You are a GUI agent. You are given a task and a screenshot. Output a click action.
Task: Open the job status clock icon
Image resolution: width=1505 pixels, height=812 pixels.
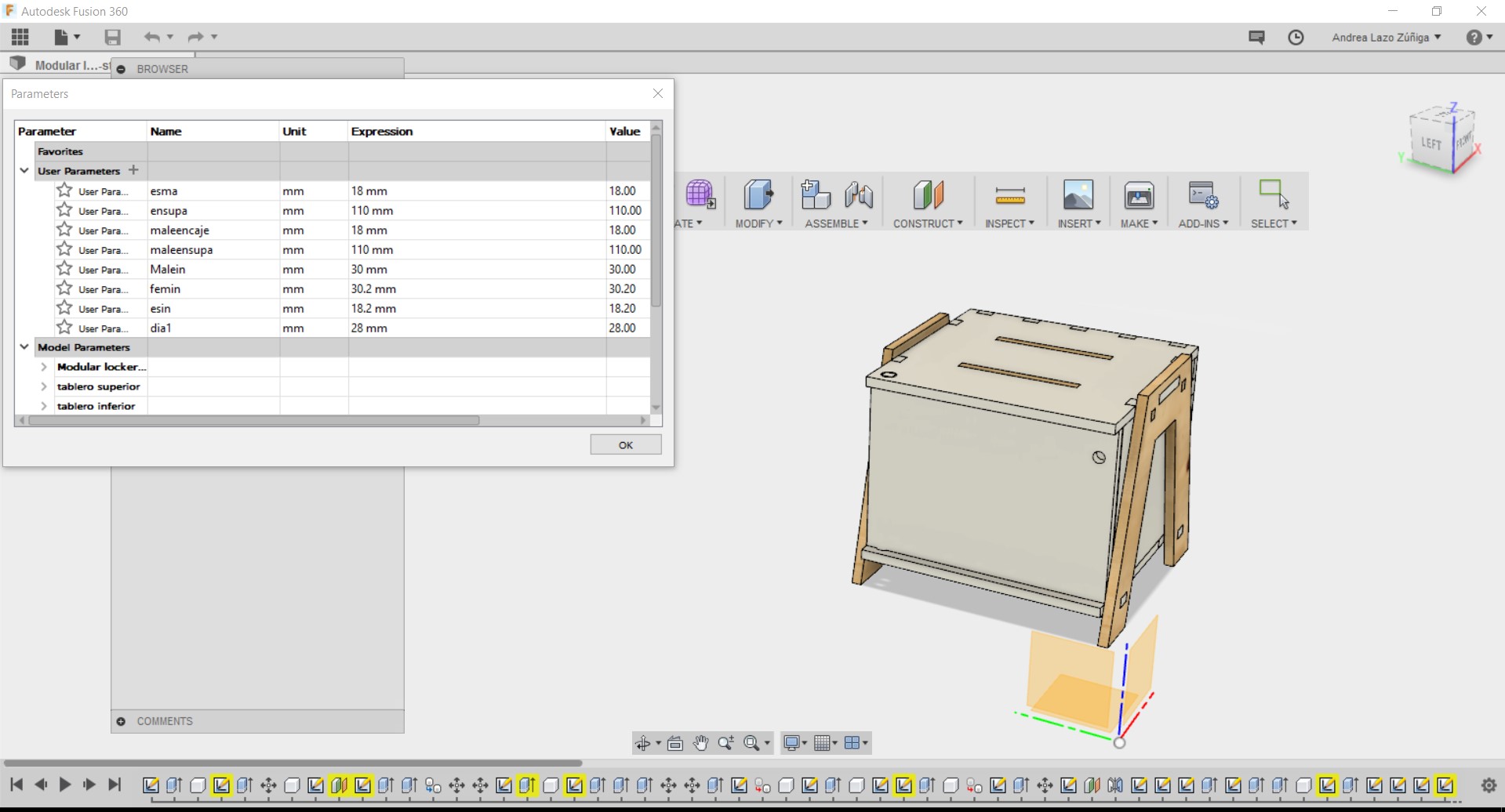click(x=1296, y=37)
